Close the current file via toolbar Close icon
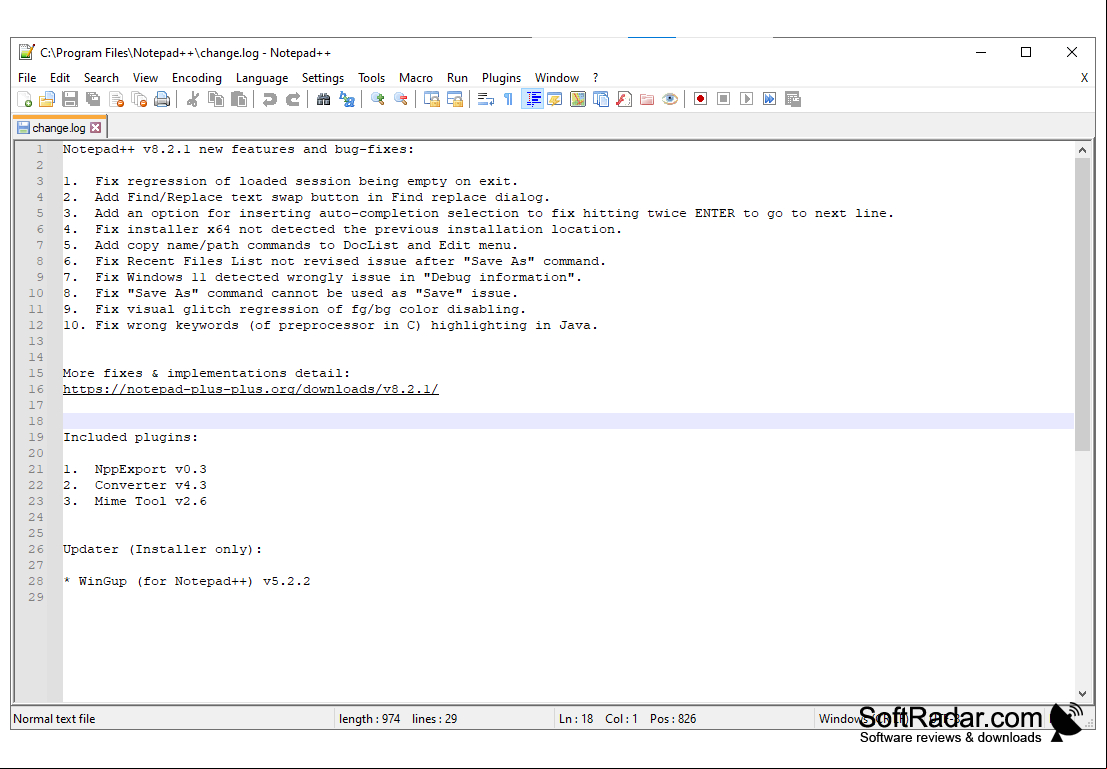Image resolution: width=1107 pixels, height=769 pixels. [116, 100]
